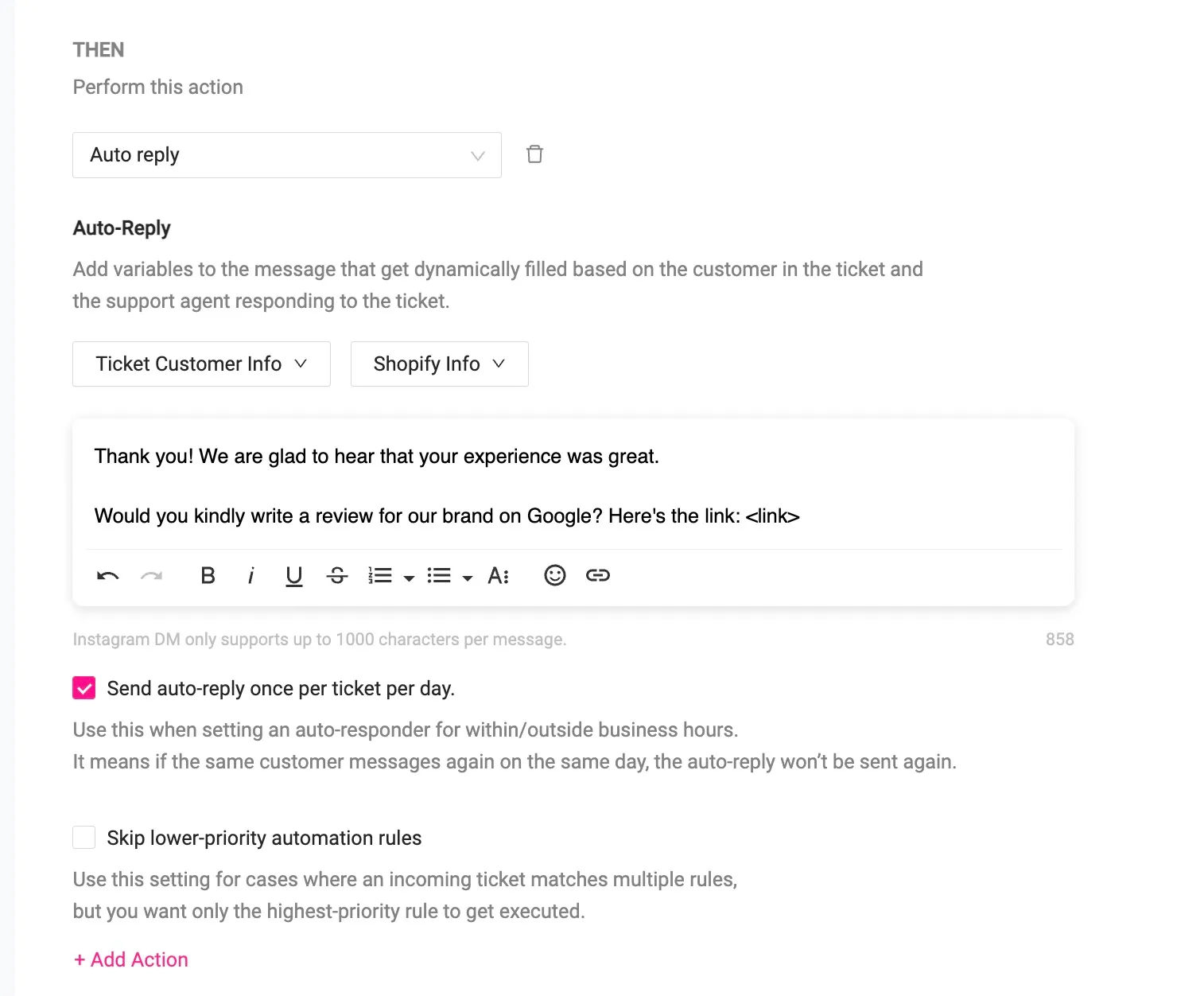This screenshot has height=996, width=1204.
Task: Apply a numbered list to the message
Action: point(380,575)
